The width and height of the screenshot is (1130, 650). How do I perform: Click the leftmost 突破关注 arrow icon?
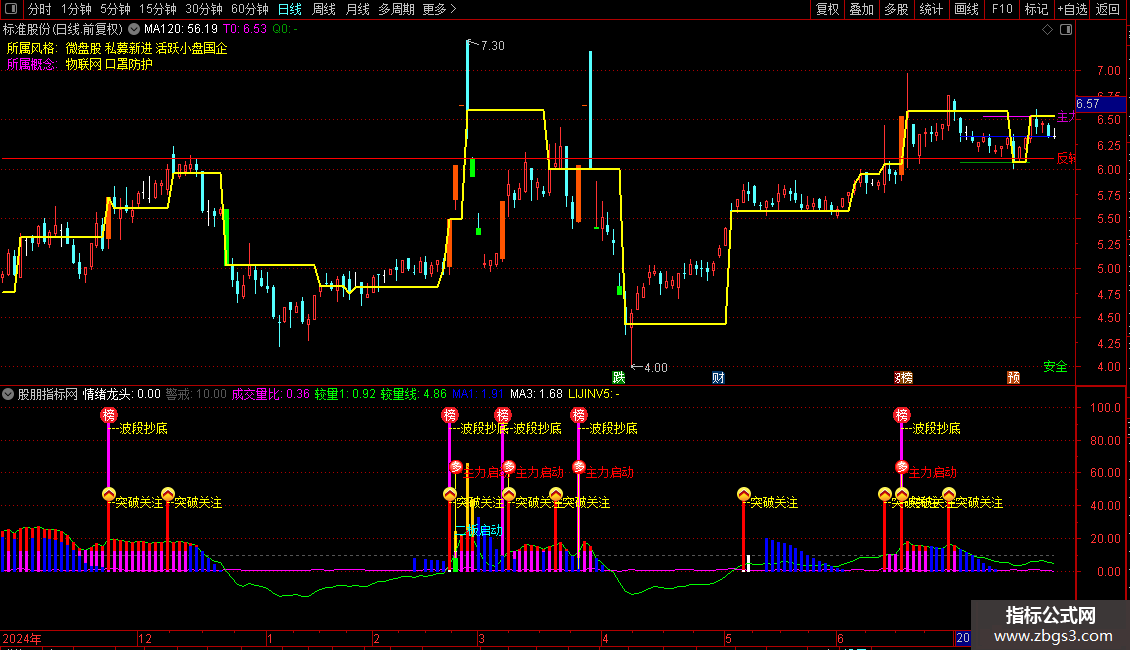(x=109, y=494)
